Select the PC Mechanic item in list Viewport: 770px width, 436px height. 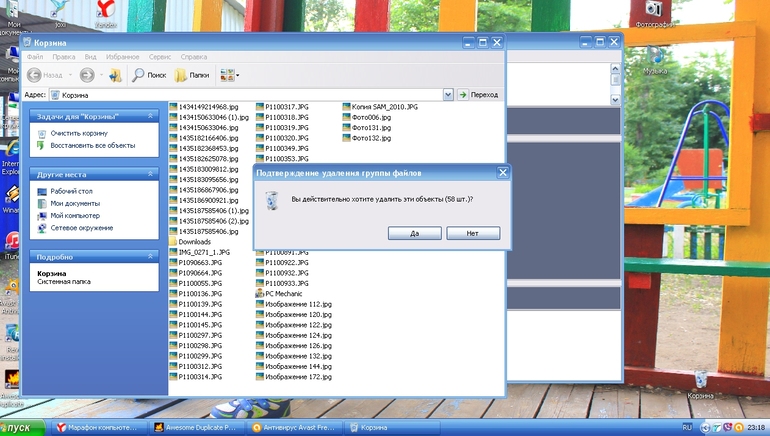[x=283, y=294]
